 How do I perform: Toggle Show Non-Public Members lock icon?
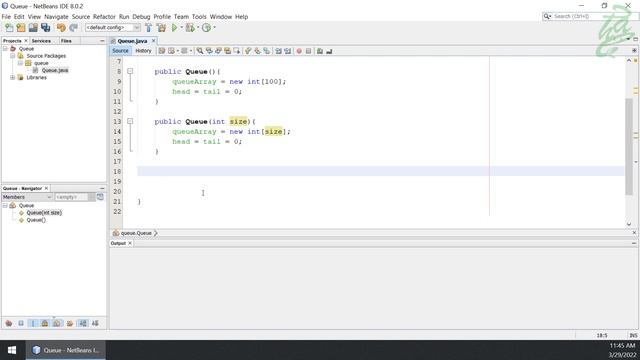45,323
